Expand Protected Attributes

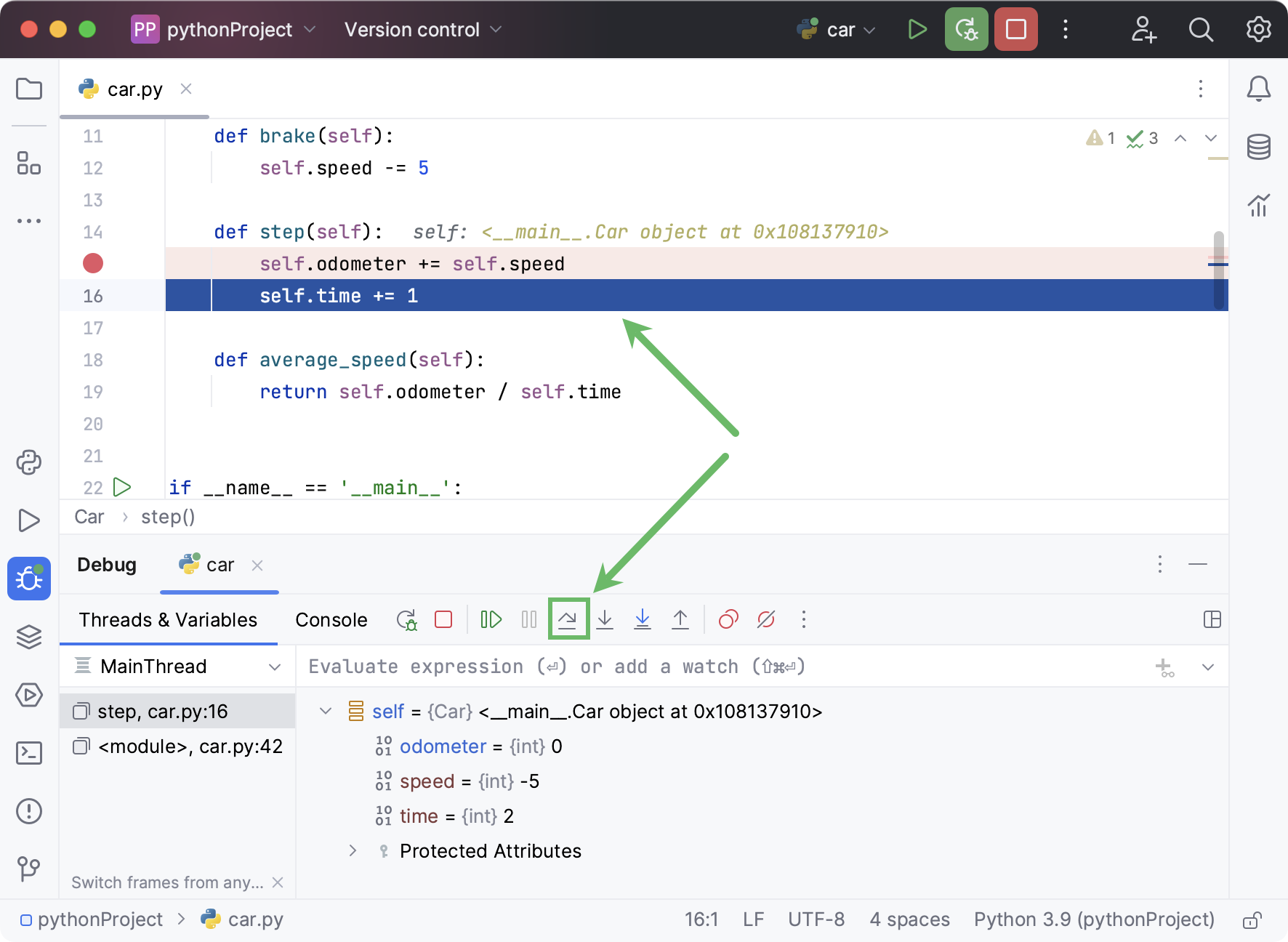[x=353, y=850]
